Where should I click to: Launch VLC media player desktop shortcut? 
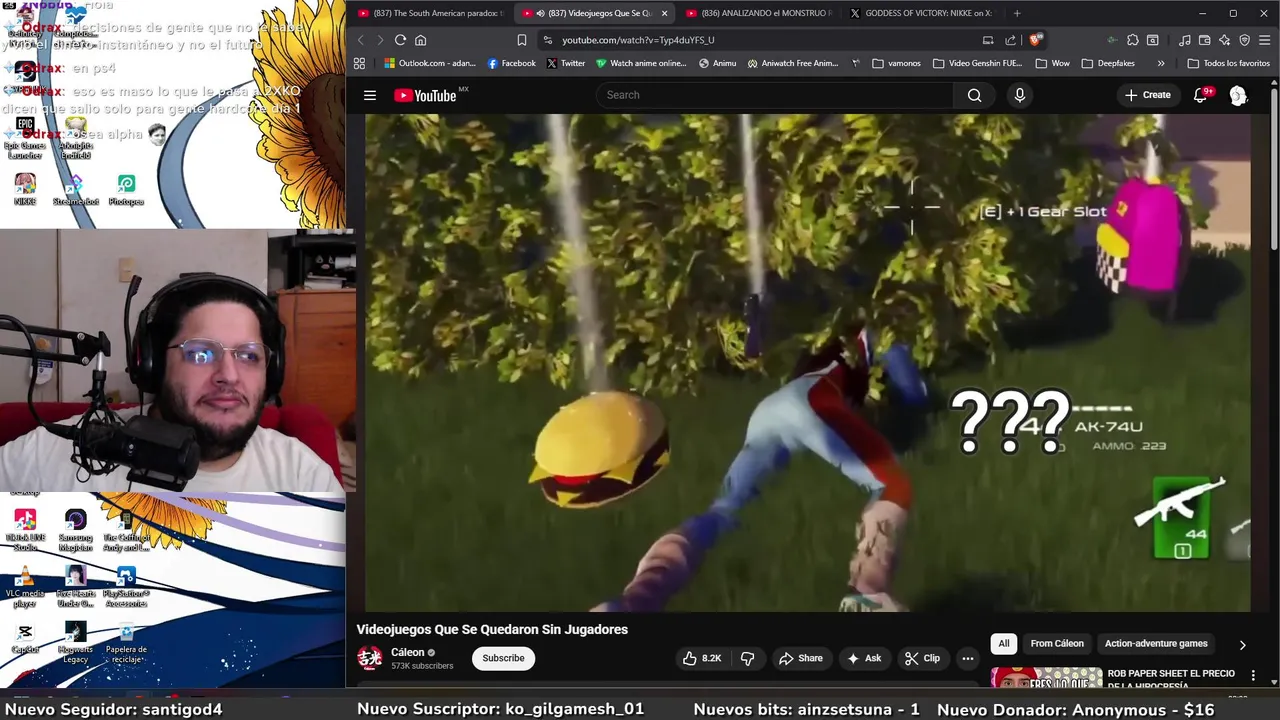pyautogui.click(x=25, y=587)
